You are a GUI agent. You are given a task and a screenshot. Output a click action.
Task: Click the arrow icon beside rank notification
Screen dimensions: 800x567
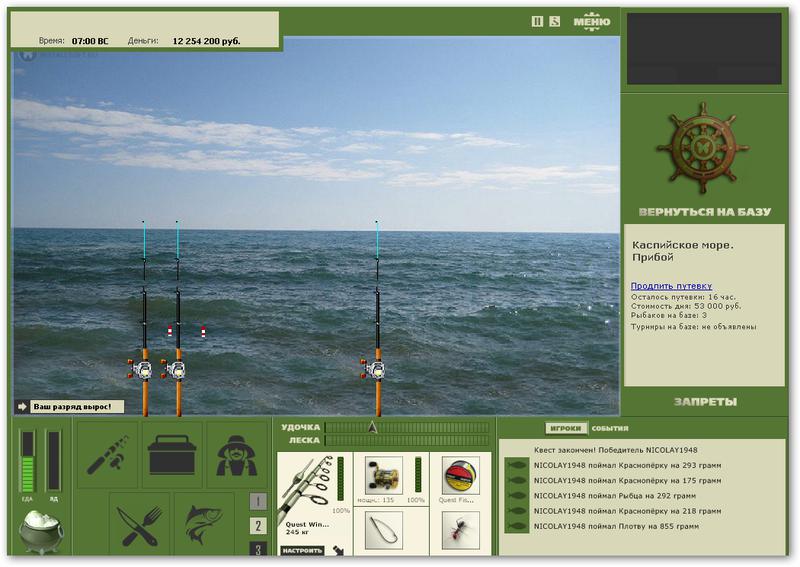pyautogui.click(x=22, y=407)
